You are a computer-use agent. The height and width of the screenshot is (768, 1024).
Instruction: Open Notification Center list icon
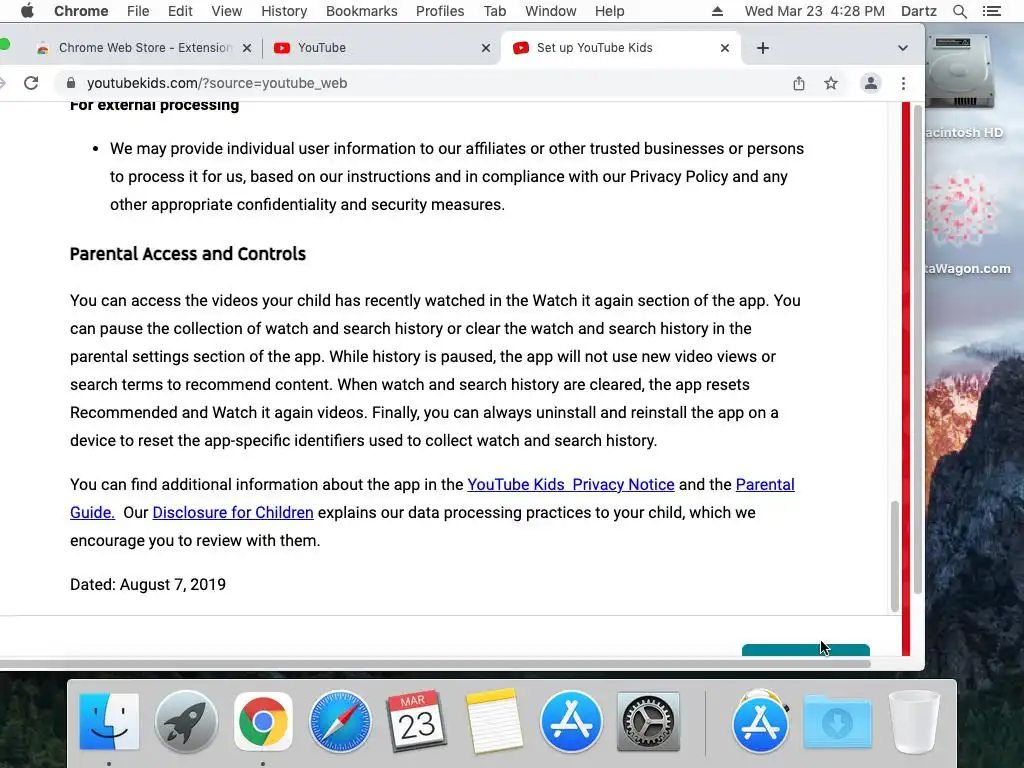tap(992, 11)
